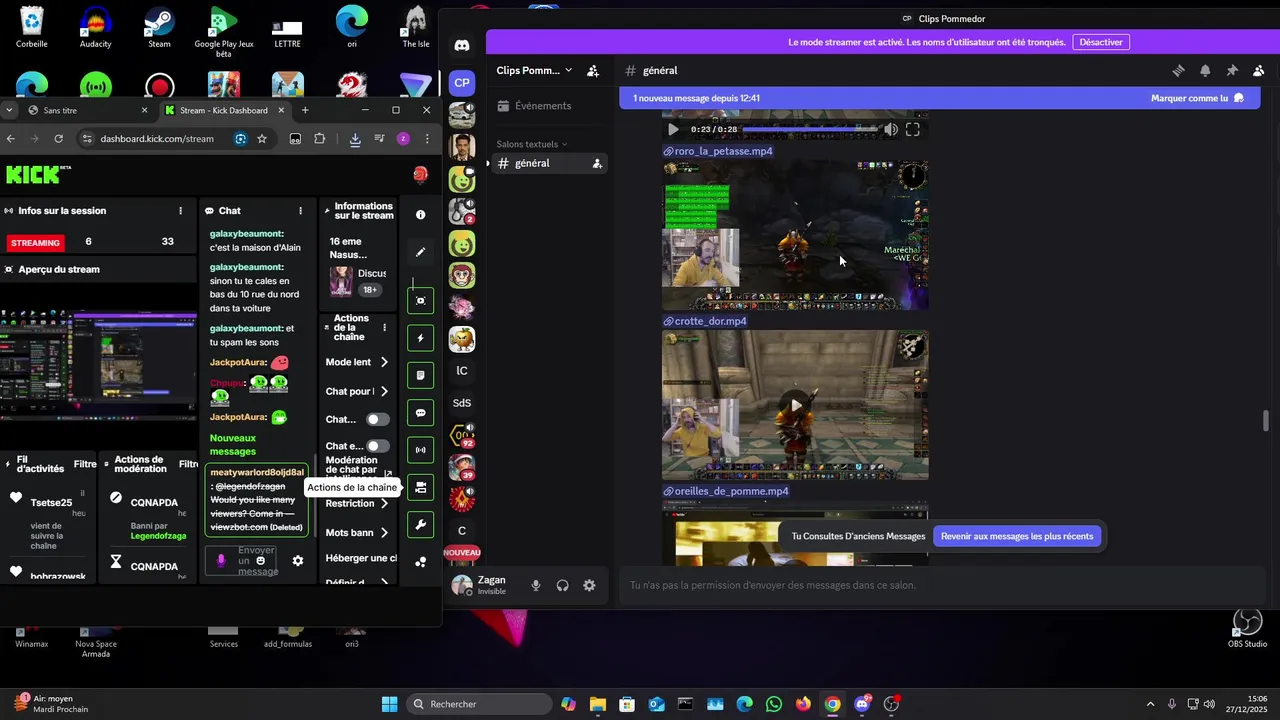Open Kick chat settings gear
The height and width of the screenshot is (720, 1280).
pos(297,561)
